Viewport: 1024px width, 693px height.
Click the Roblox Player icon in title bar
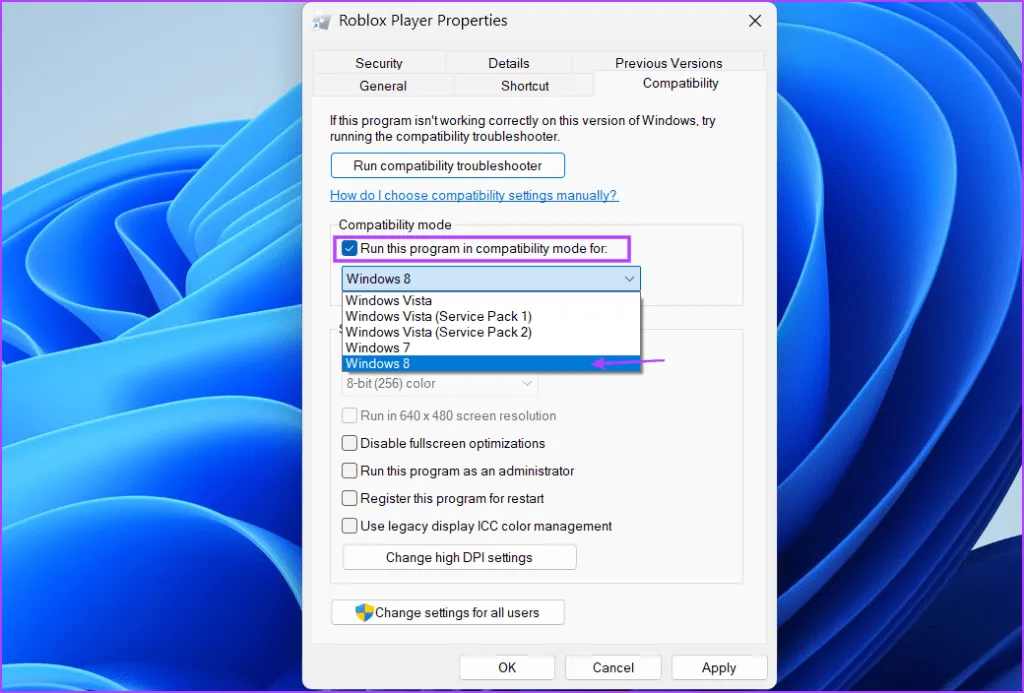pos(322,21)
